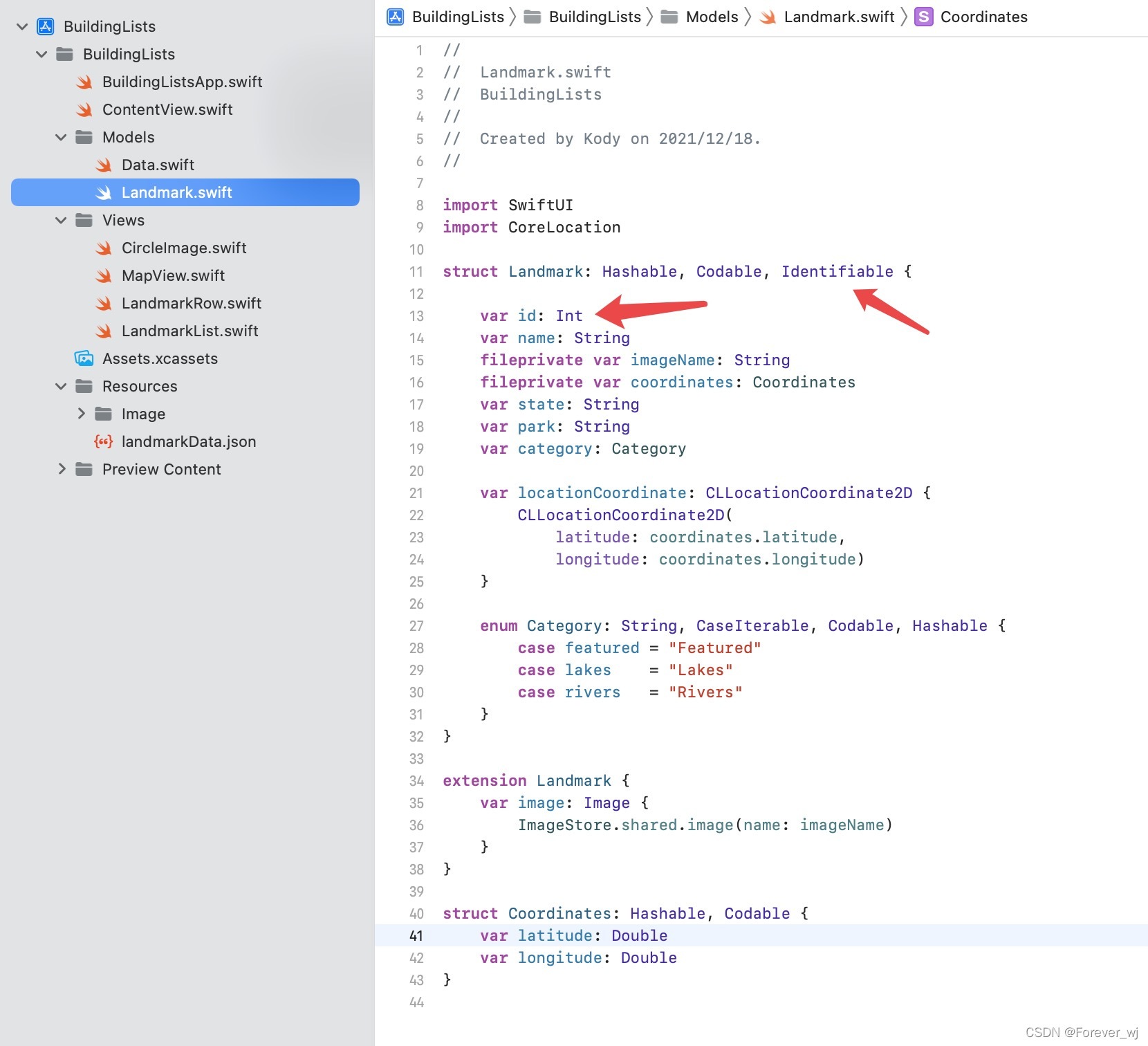Screen dimensions: 1148x1046
Task: Click the asset catalog icon for Assets.xcassets
Action: click(84, 358)
